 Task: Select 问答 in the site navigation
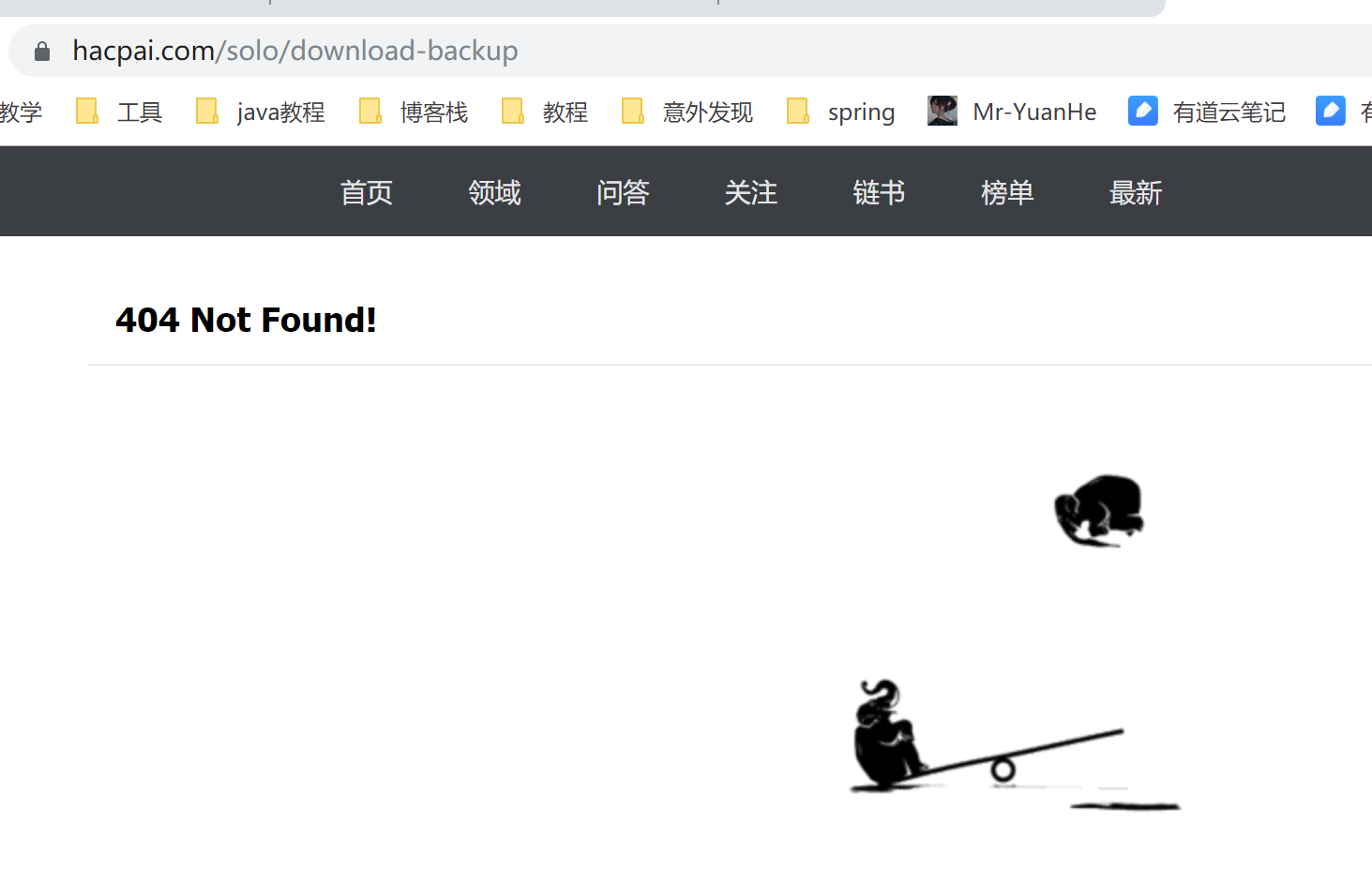coord(623,193)
